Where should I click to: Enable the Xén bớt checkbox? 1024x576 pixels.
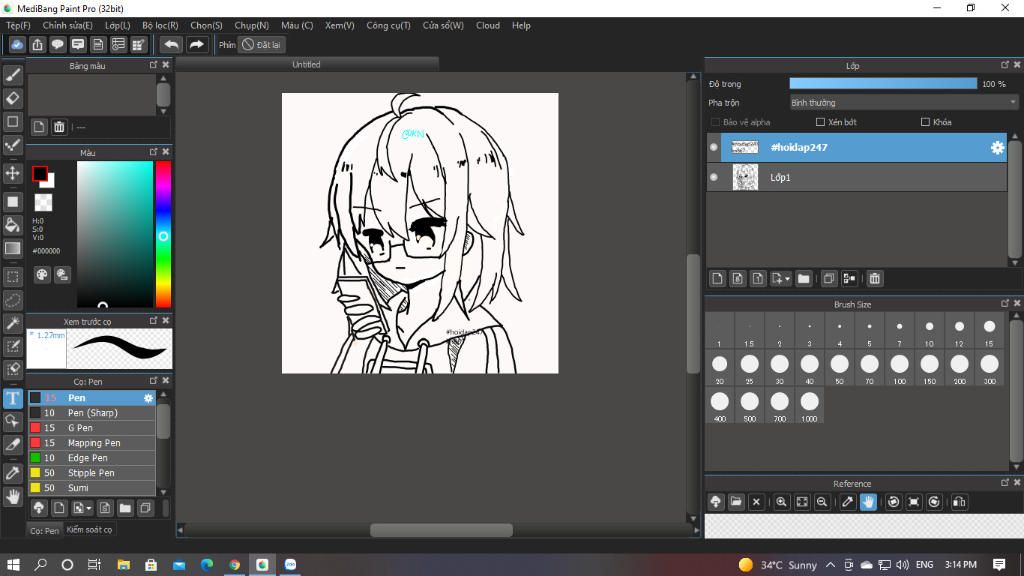pos(820,122)
